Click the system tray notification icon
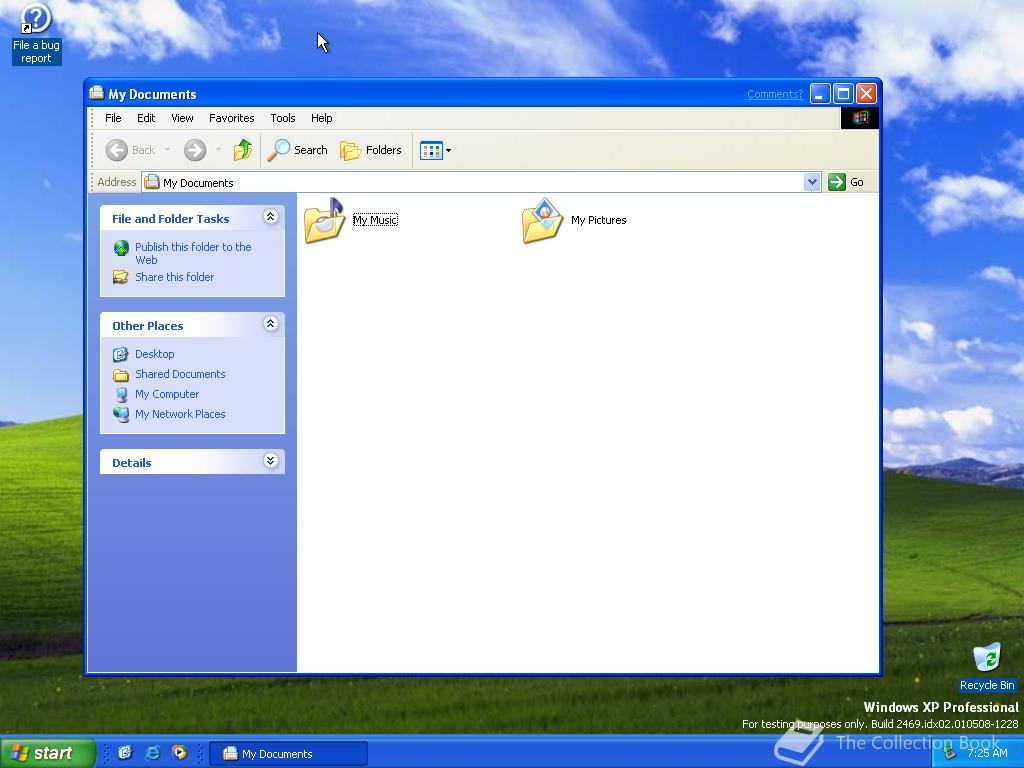The image size is (1024, 768). (950, 754)
